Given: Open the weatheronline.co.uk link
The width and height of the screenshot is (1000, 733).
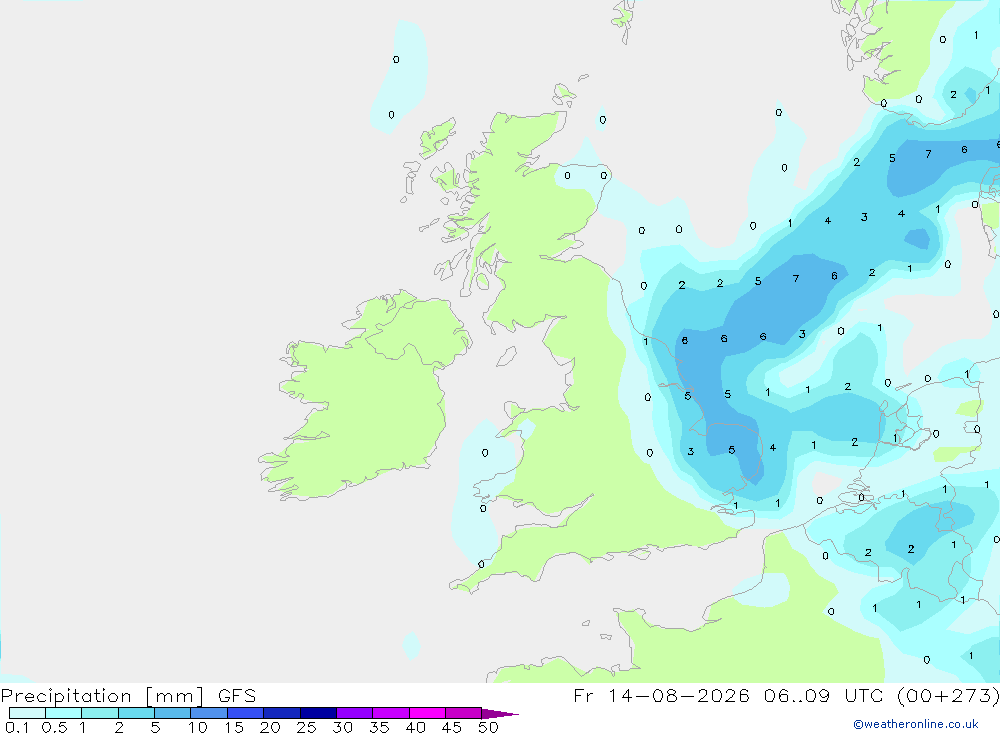Looking at the screenshot, I should coord(916,724).
